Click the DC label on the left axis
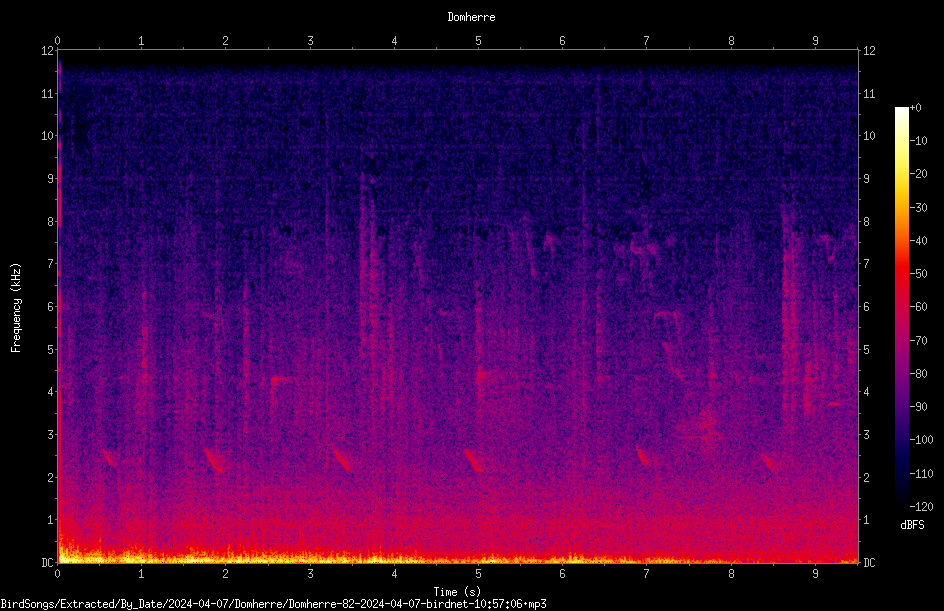This screenshot has height=611, width=944. (x=48, y=562)
